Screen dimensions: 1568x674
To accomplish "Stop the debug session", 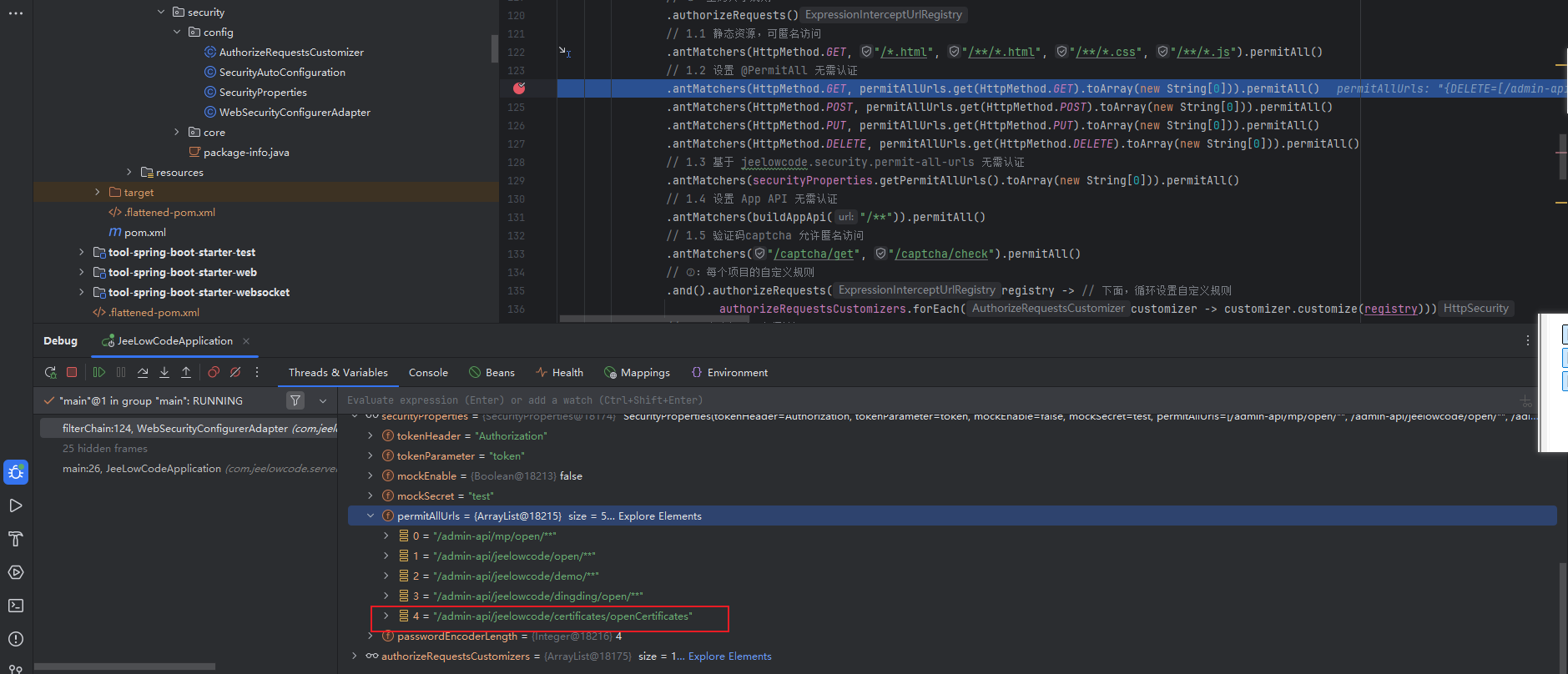I will [x=72, y=372].
